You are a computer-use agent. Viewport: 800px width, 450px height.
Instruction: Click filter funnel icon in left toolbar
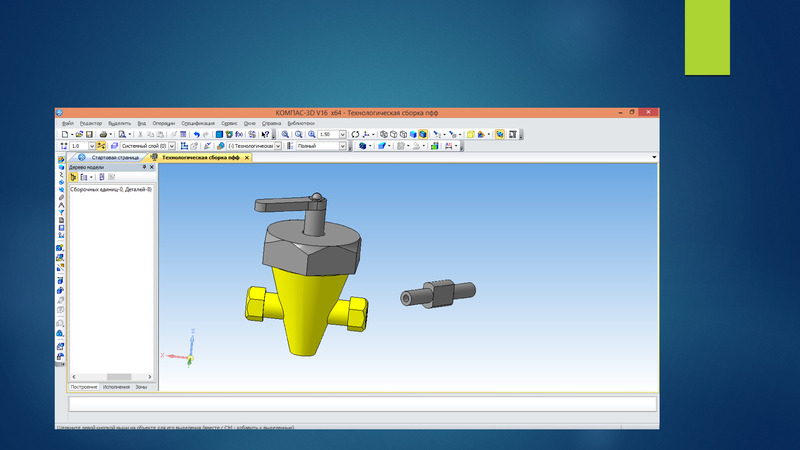tap(61, 212)
